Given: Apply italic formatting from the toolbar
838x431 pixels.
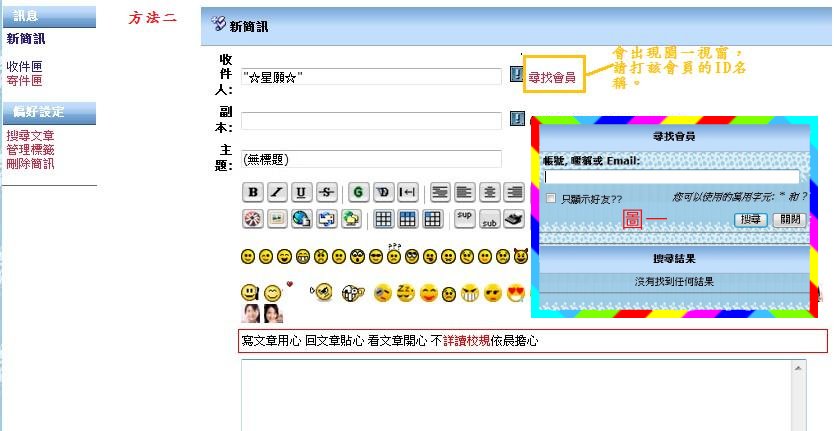Looking at the screenshot, I should pyautogui.click(x=276, y=192).
